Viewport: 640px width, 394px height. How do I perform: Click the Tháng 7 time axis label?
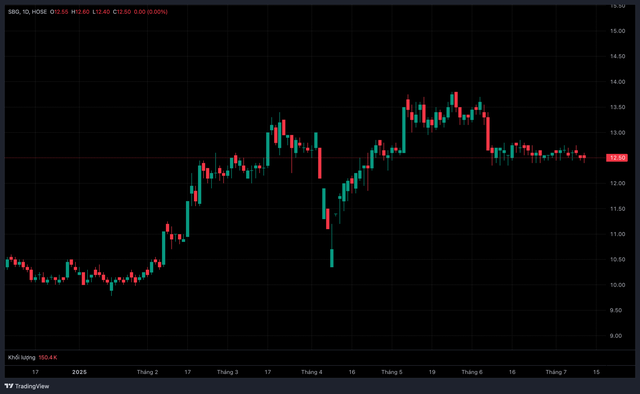[x=556, y=372]
